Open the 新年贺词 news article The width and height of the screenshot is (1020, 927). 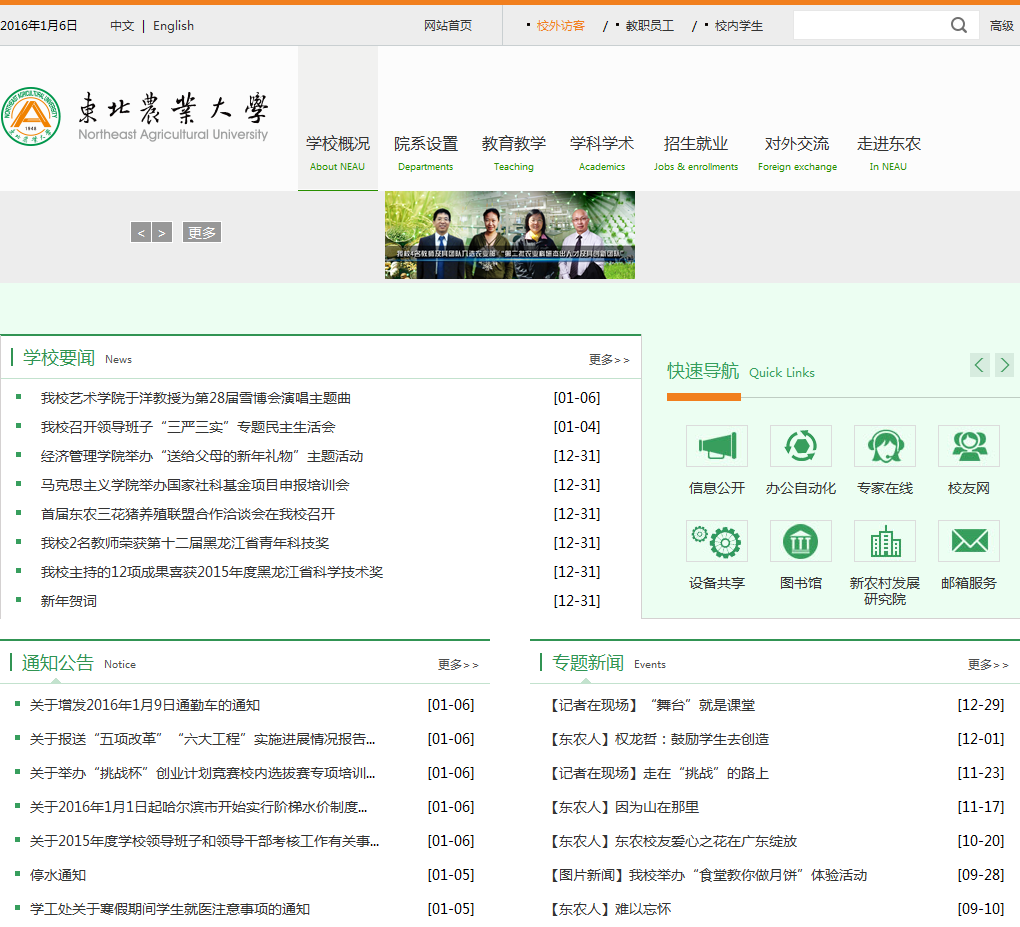69,601
